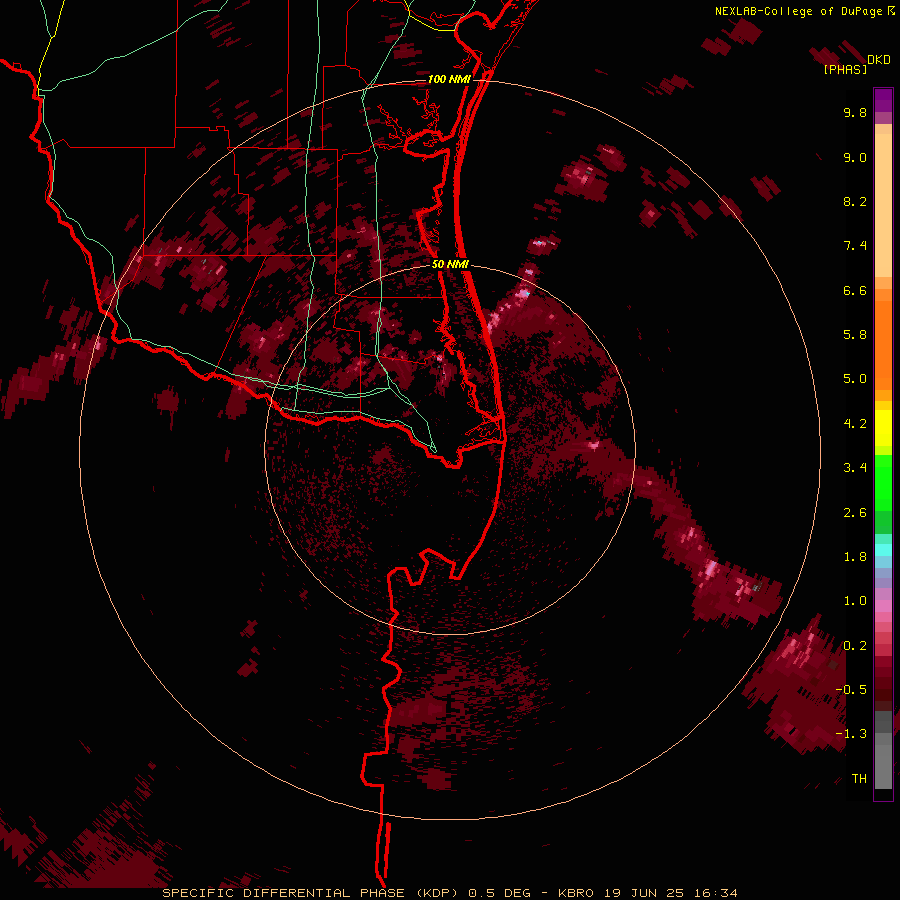Select the 5.8 color scale value
The image size is (900, 900).
click(x=855, y=335)
